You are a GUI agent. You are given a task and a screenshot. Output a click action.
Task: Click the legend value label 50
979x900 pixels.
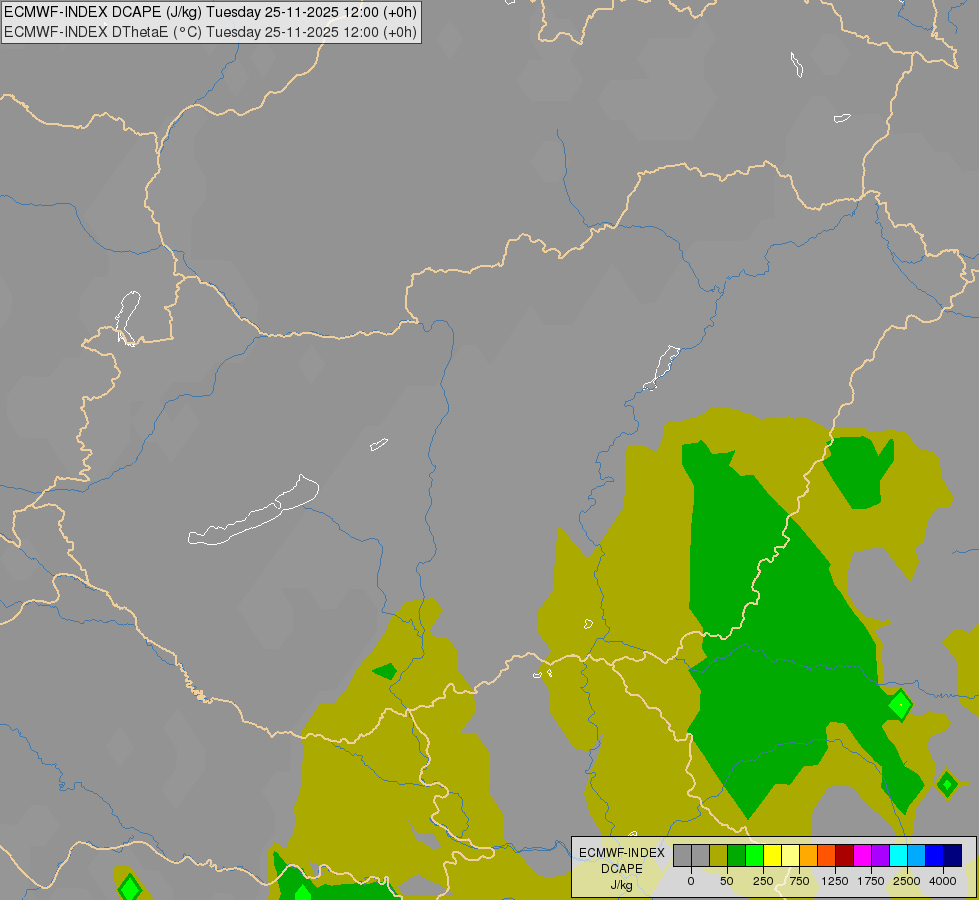pyautogui.click(x=727, y=881)
